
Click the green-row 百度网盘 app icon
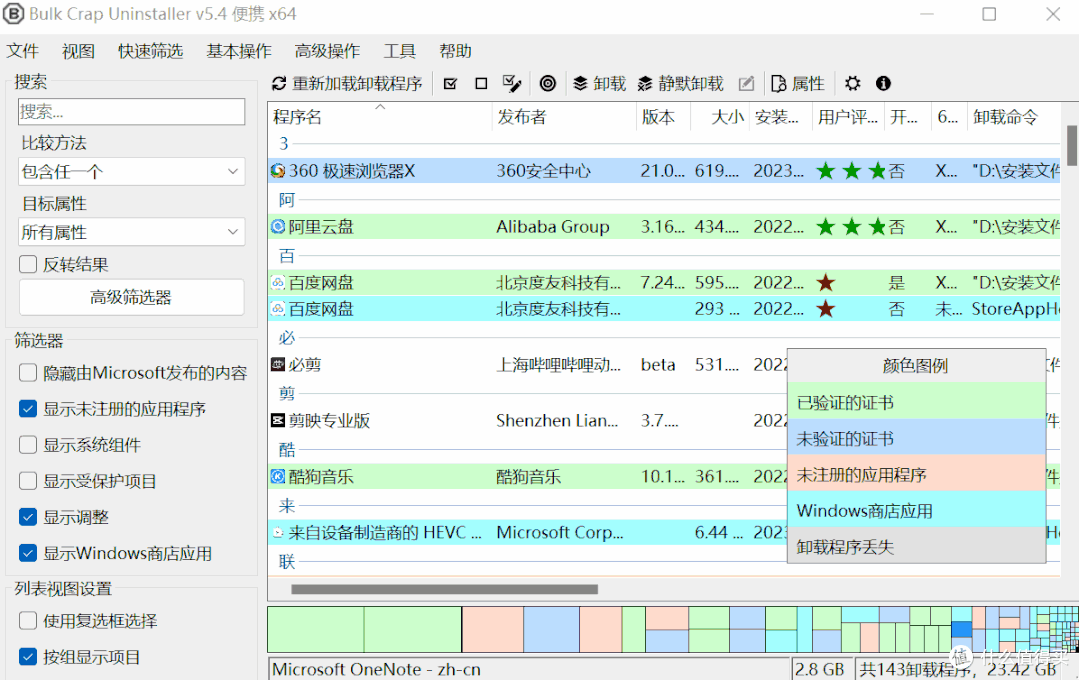point(278,282)
